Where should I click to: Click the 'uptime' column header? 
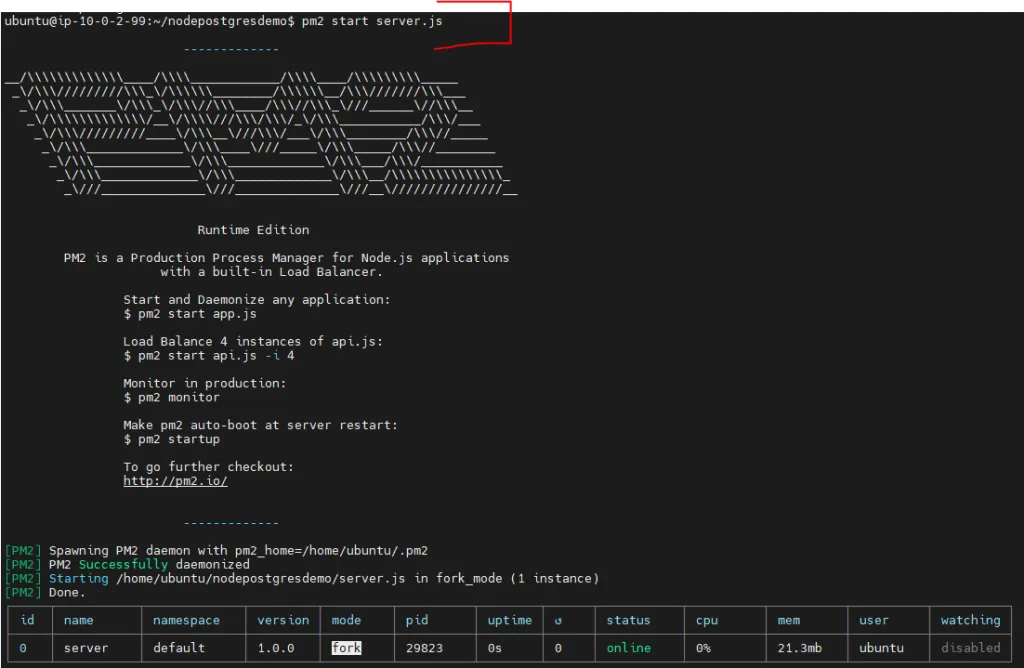[509, 620]
